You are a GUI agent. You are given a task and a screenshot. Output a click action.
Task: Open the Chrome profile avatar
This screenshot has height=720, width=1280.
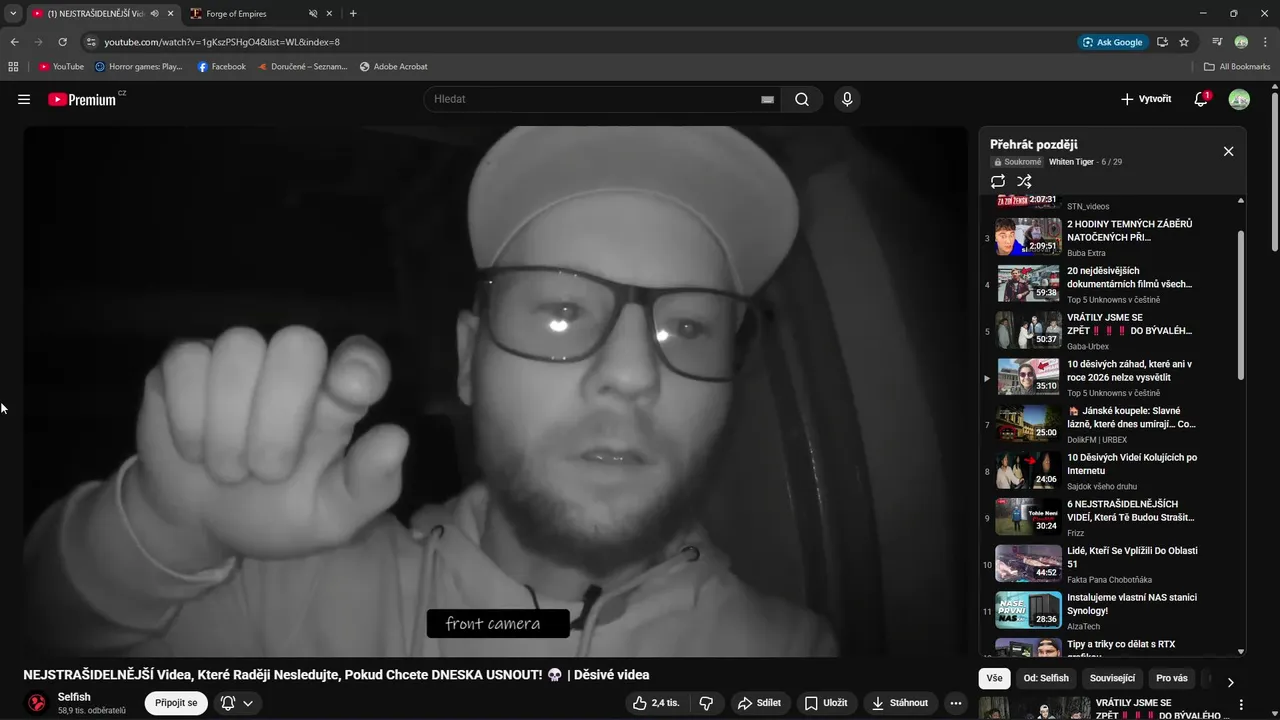pos(1241,42)
